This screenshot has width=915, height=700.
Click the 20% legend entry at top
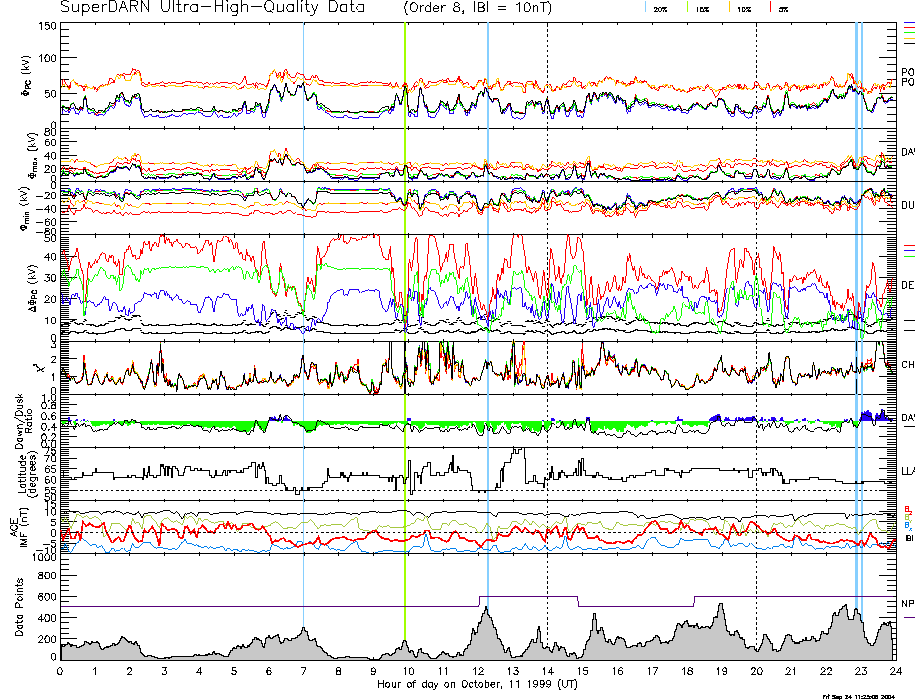coord(660,8)
